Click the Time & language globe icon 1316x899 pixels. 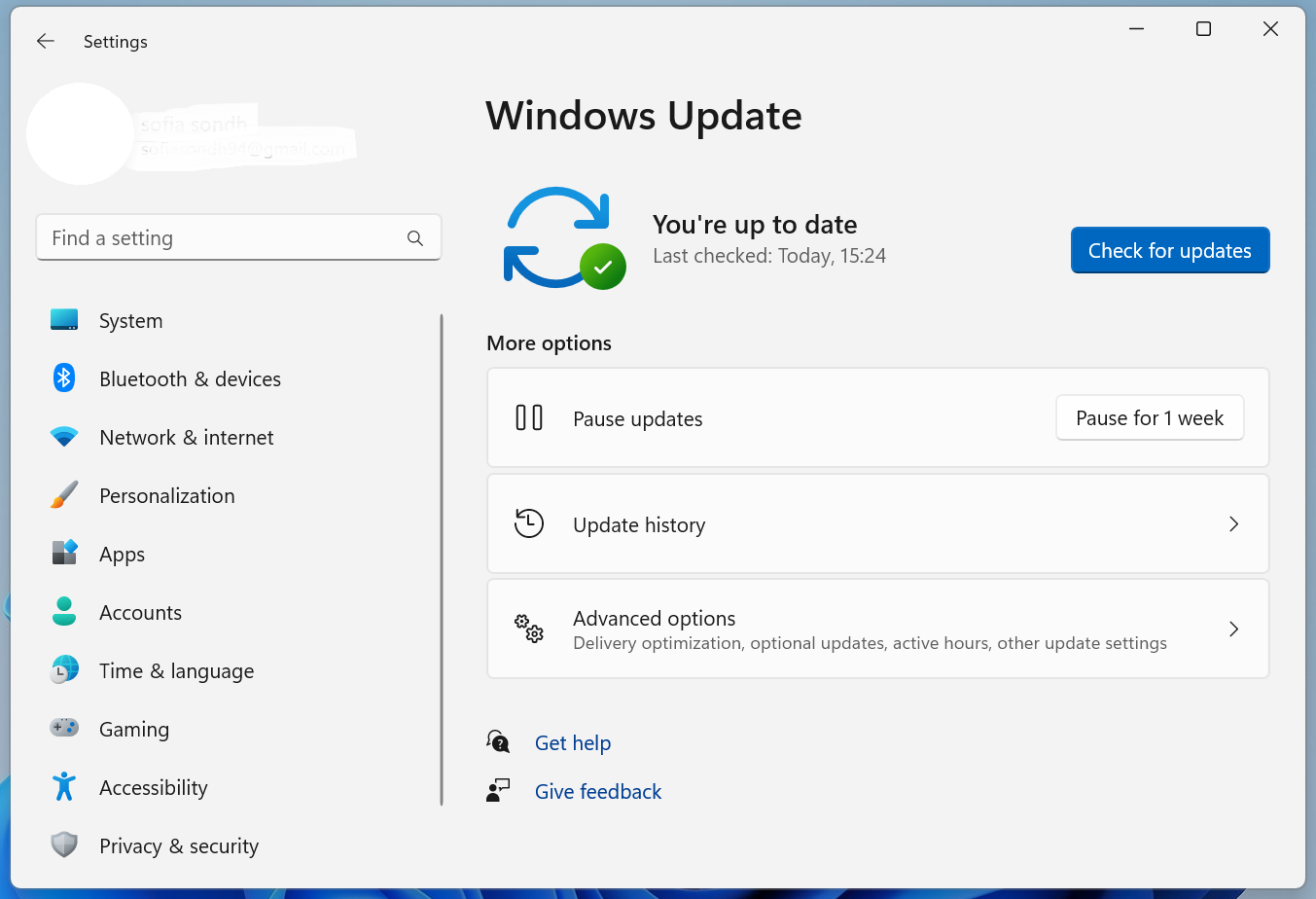click(64, 670)
